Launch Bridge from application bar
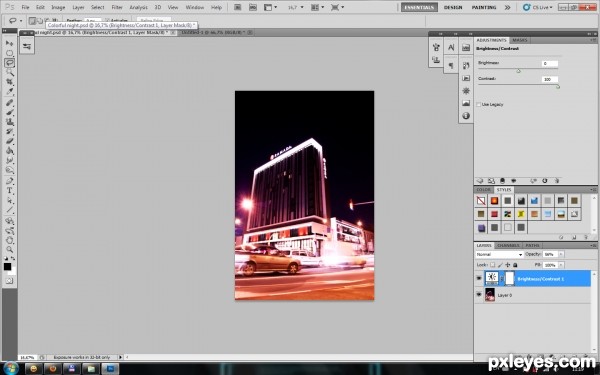 pos(237,7)
